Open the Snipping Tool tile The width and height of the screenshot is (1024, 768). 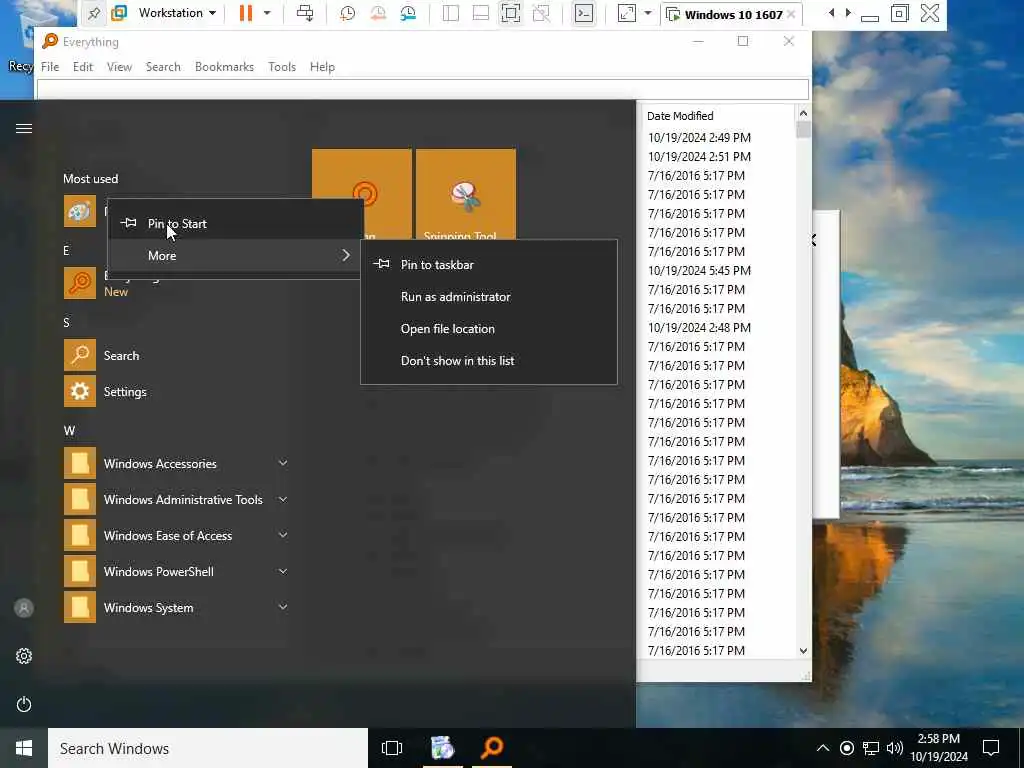[x=466, y=195]
